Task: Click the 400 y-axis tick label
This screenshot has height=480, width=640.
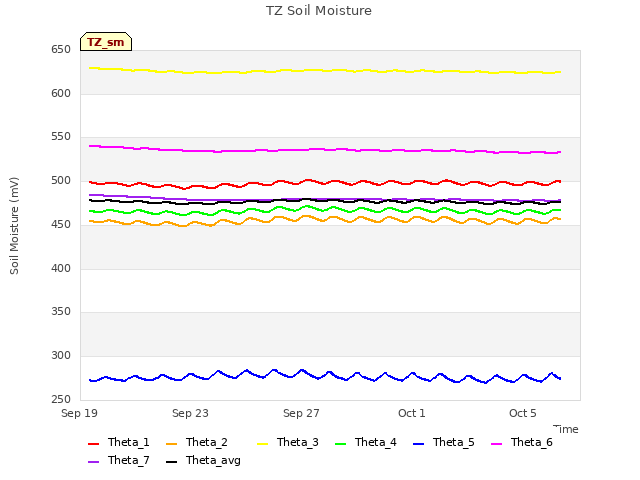Action: [x=61, y=269]
